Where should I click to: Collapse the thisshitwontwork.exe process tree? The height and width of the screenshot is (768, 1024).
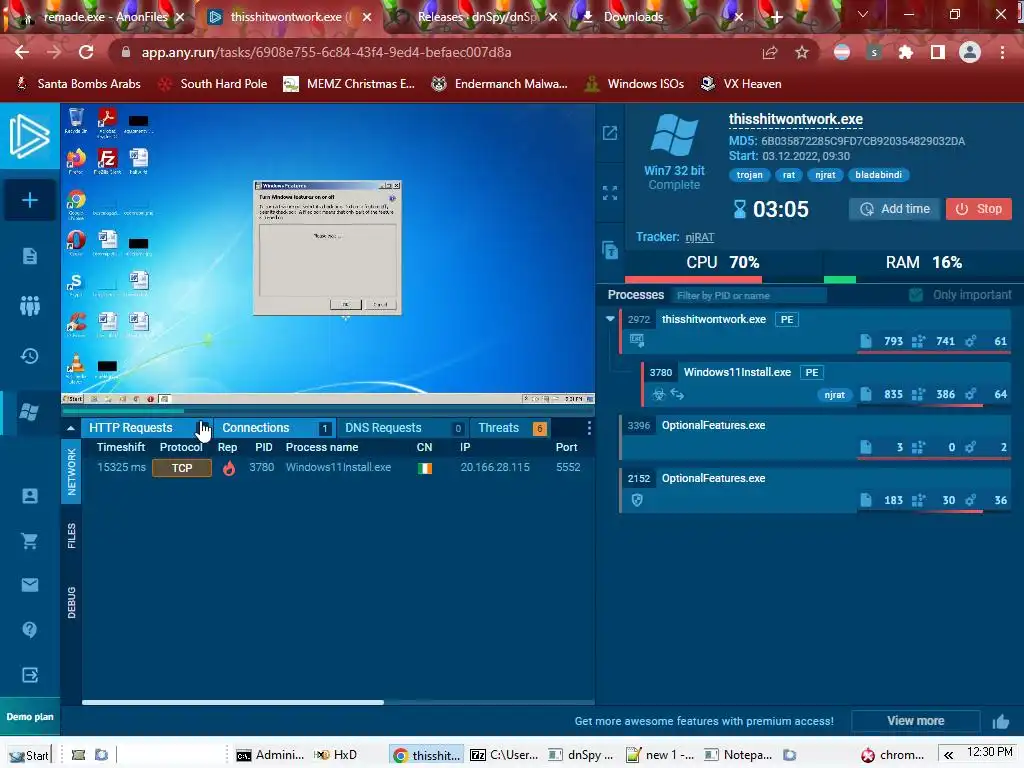610,319
